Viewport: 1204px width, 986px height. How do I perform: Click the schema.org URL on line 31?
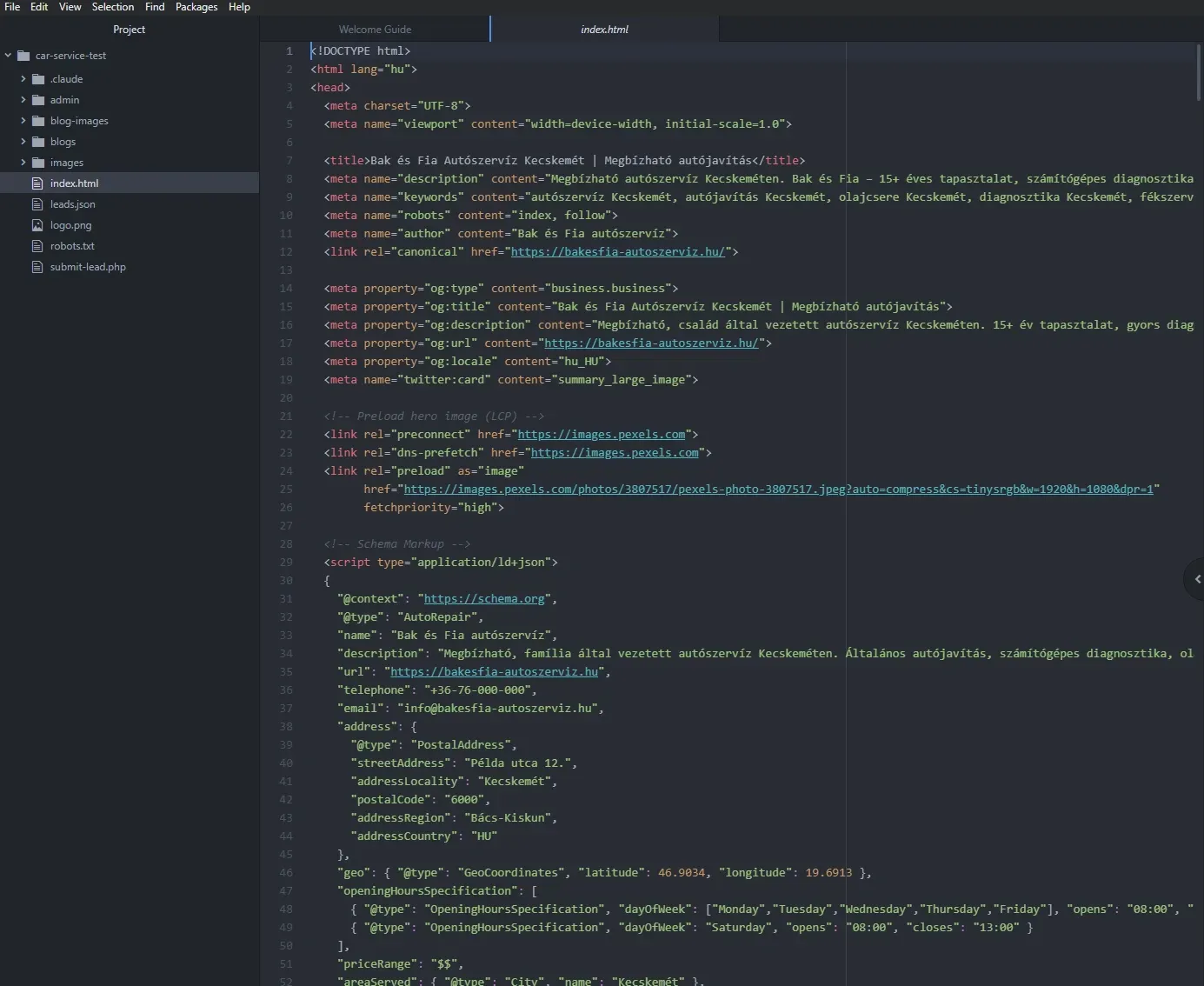tap(484, 599)
